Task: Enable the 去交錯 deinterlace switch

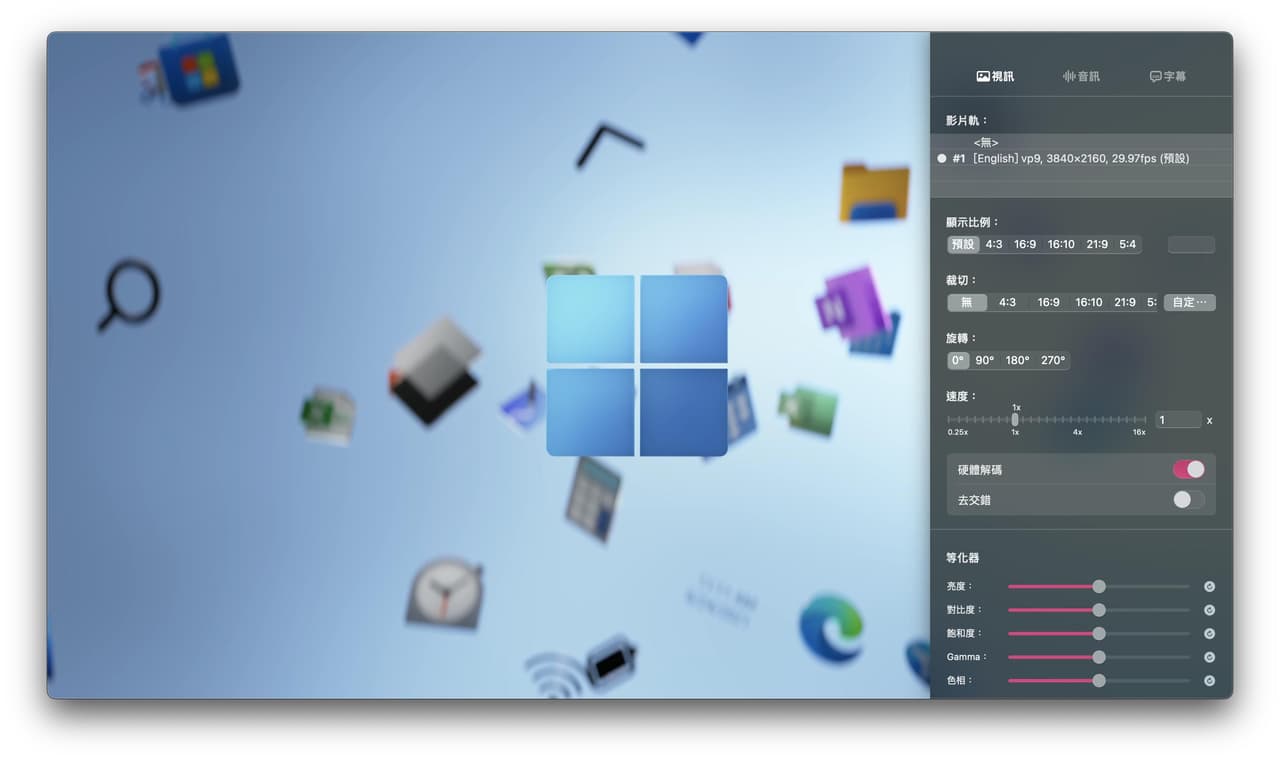Action: click(1188, 499)
